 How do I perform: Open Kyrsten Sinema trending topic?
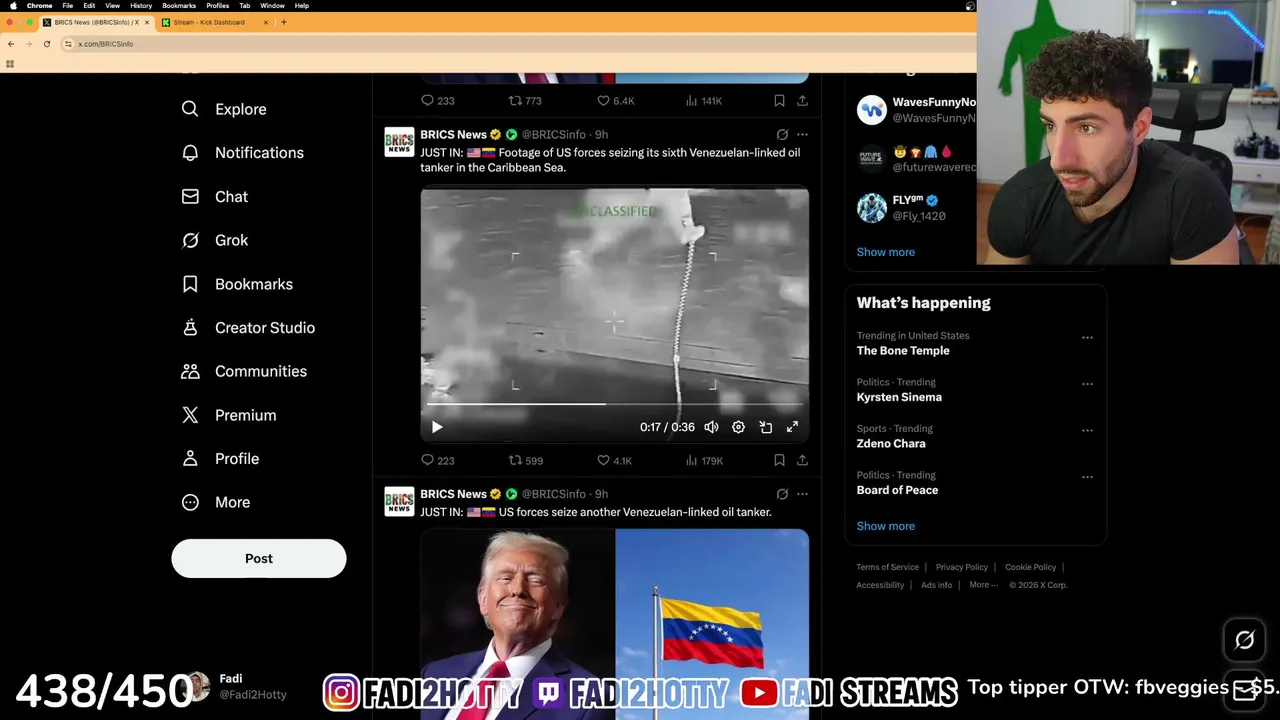(x=899, y=397)
